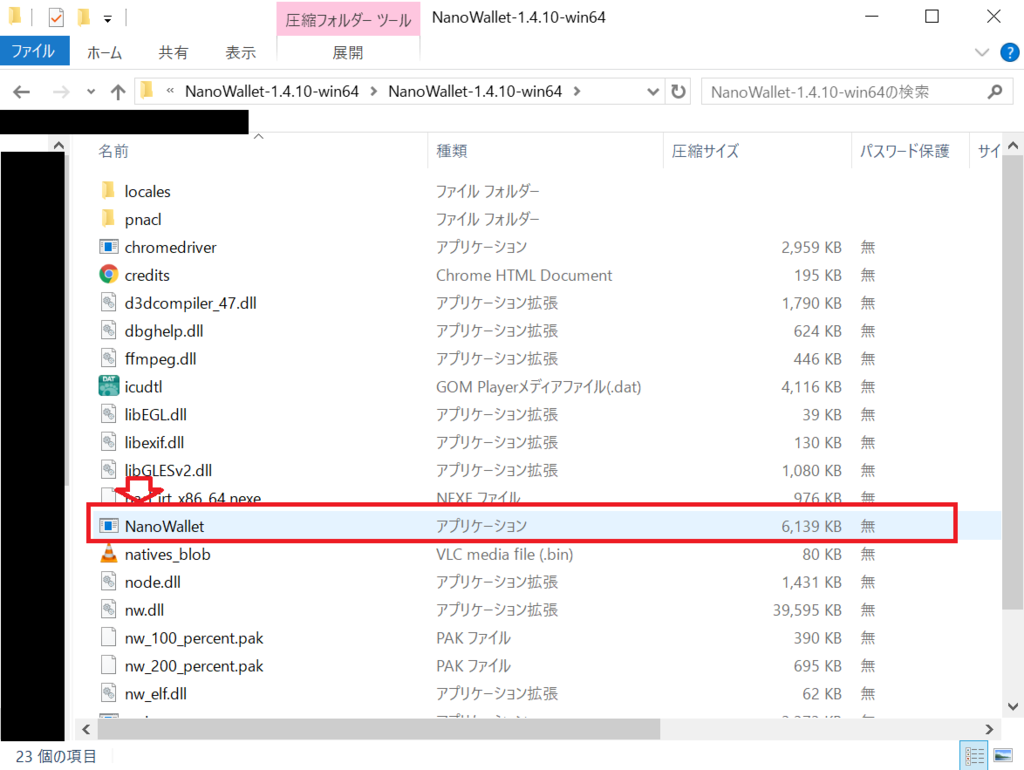Viewport: 1024px width, 770px height.
Task: Open the ホーム ribbon tab
Action: (104, 53)
